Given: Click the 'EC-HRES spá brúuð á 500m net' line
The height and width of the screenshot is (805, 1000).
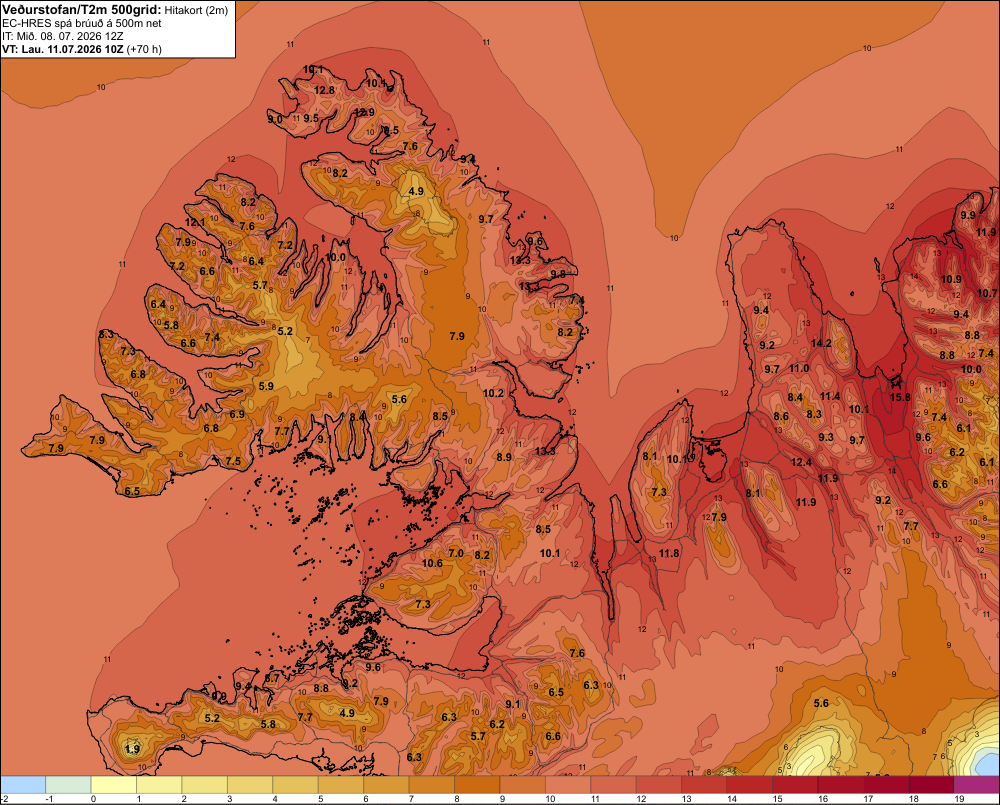Looking at the screenshot, I should tap(82, 24).
